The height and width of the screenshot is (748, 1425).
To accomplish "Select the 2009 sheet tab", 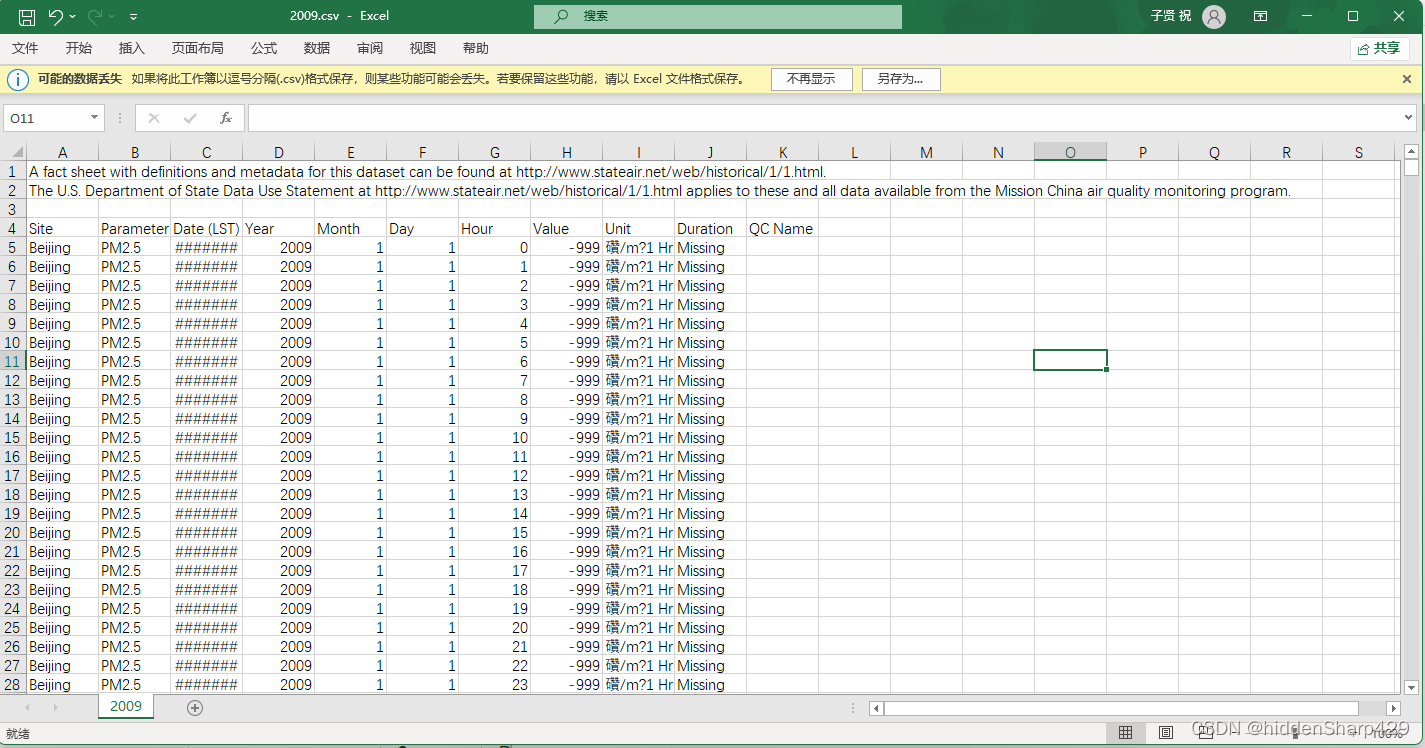I will click(x=126, y=707).
